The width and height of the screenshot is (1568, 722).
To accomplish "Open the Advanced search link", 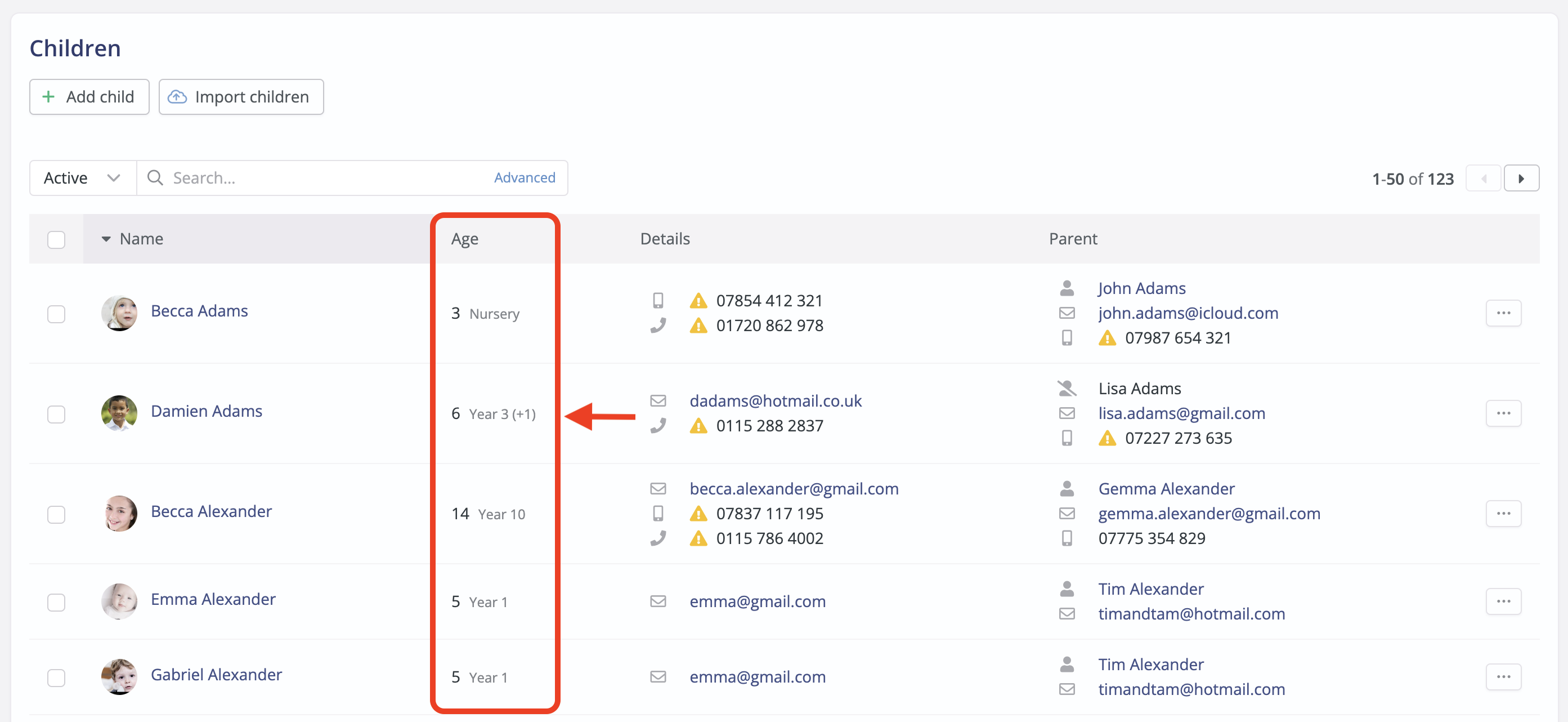I will (x=524, y=178).
